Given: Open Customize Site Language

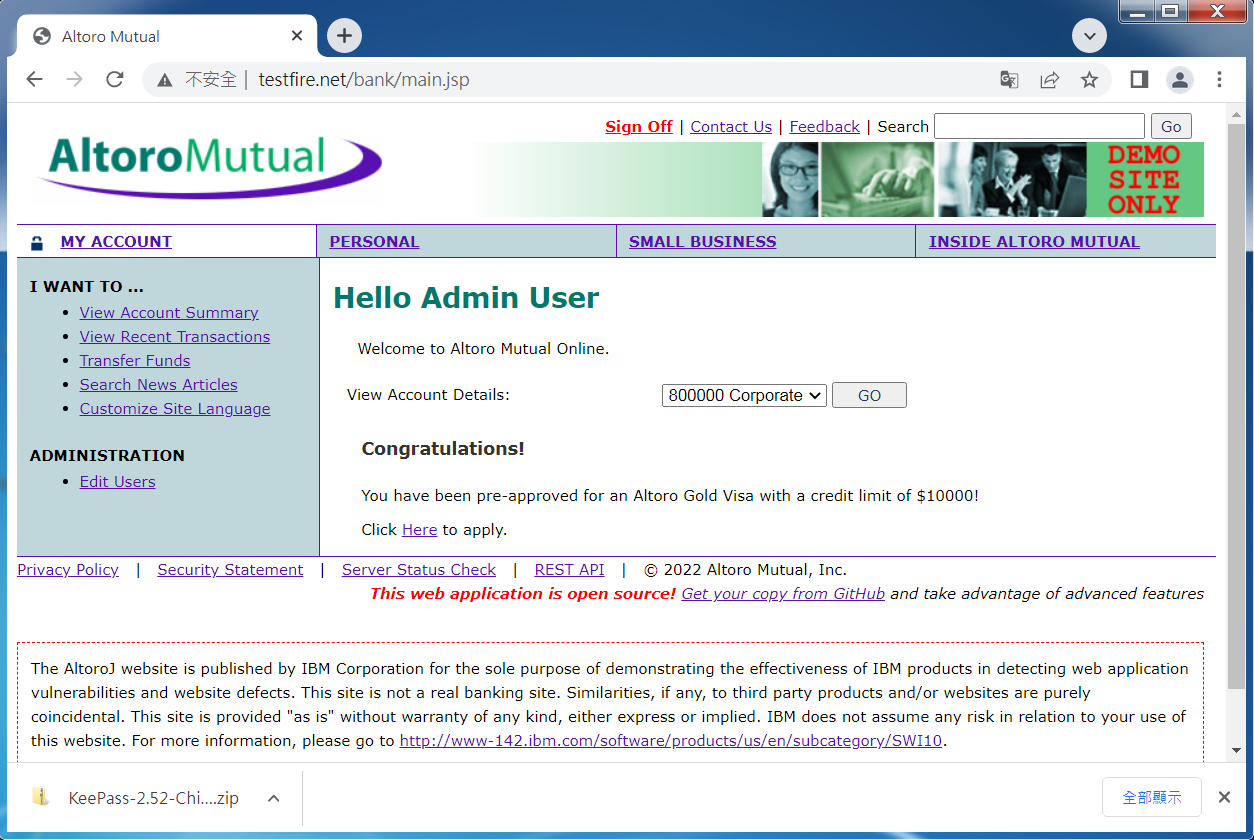Looking at the screenshot, I should [x=175, y=409].
